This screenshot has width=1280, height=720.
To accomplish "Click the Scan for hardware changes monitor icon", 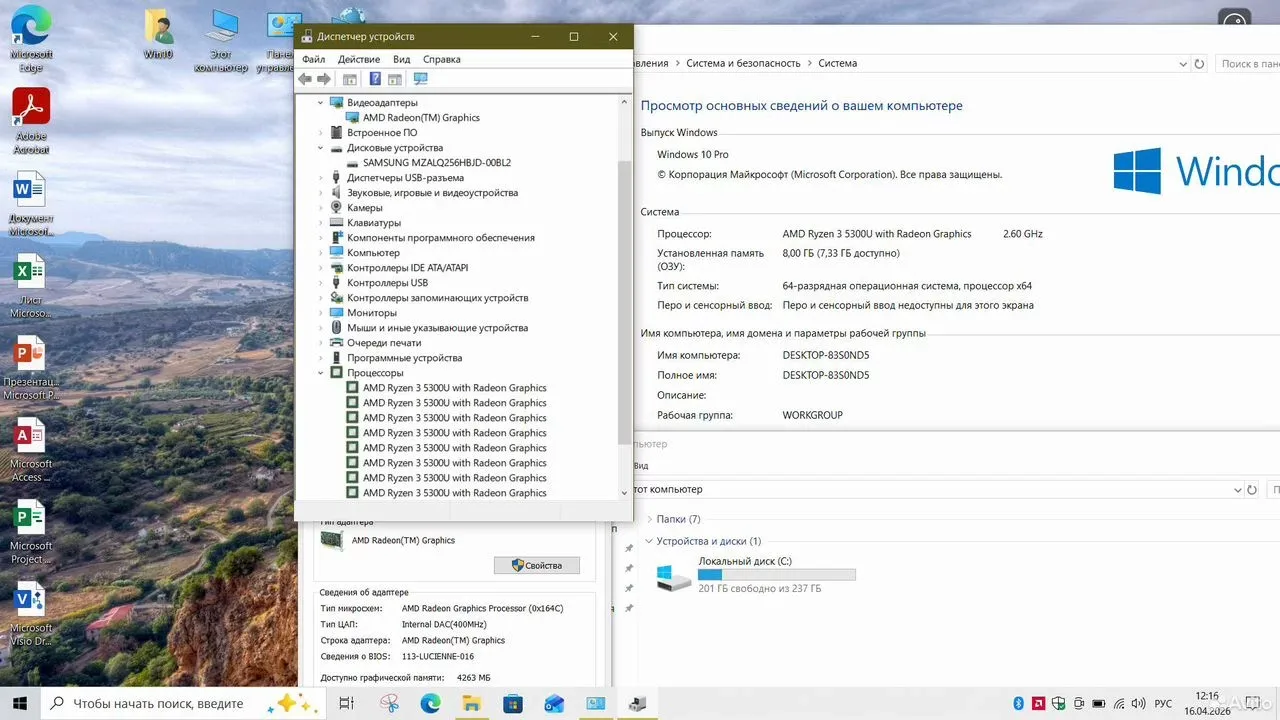I will [x=420, y=79].
